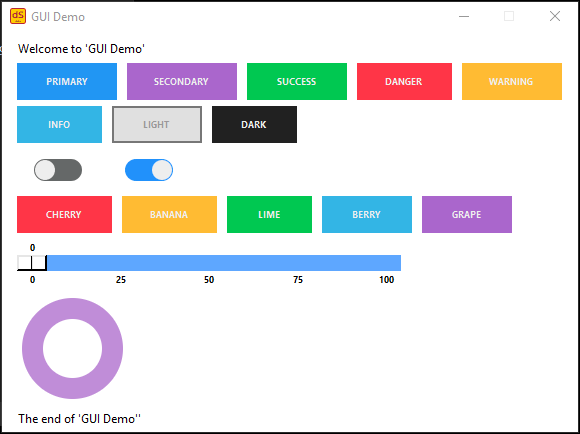This screenshot has height=434, width=580.
Task: Select the green SUCCESS button
Action: click(x=297, y=81)
